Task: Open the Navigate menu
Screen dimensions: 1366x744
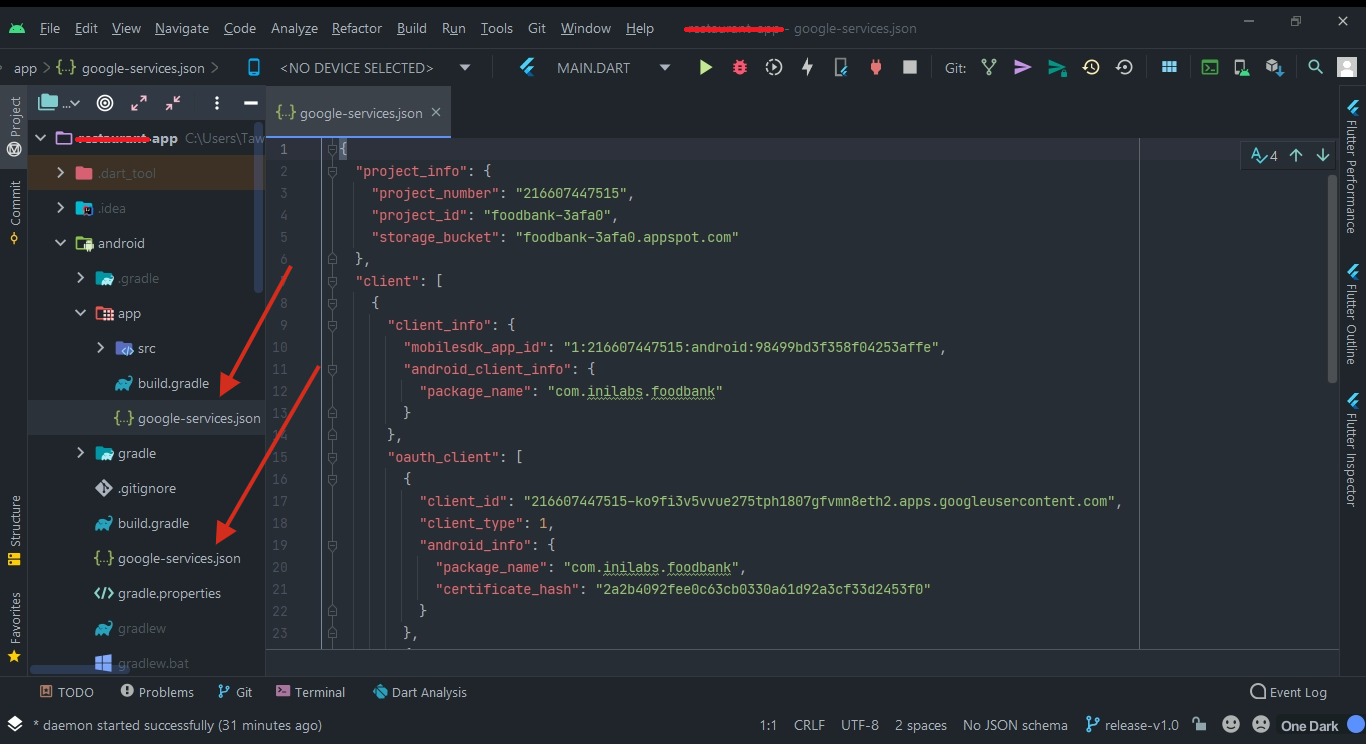Action: tap(182, 28)
